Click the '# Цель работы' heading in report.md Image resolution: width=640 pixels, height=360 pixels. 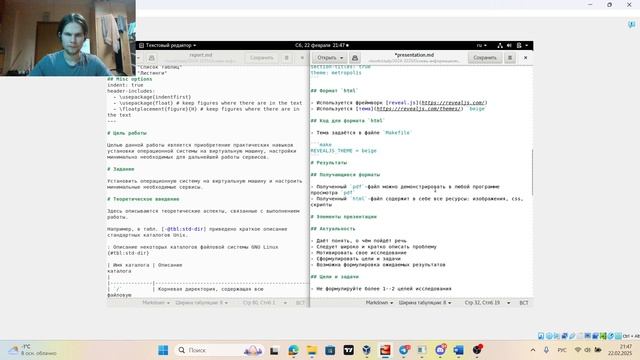pyautogui.click(x=127, y=133)
